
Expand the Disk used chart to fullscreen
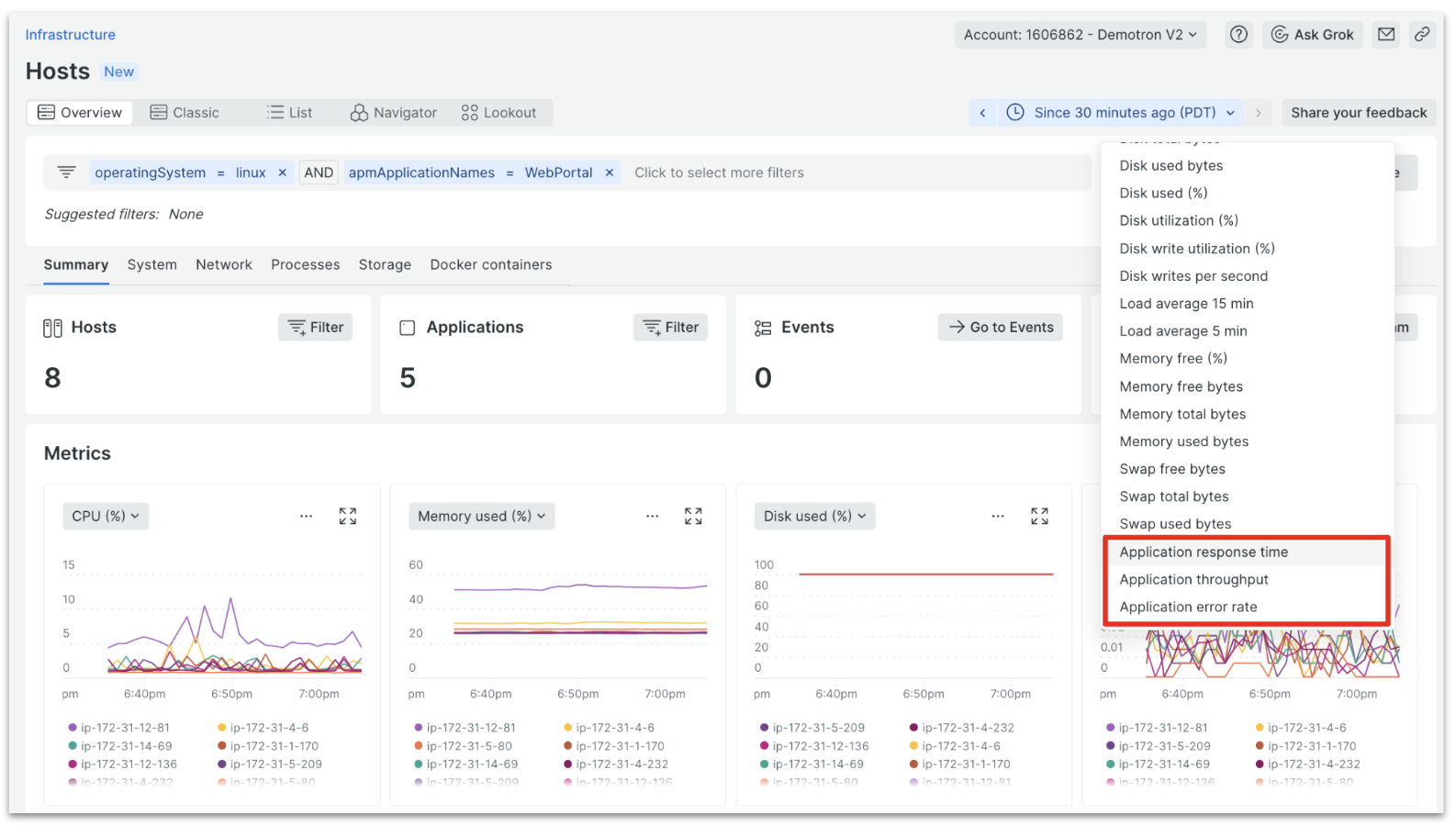point(1039,517)
